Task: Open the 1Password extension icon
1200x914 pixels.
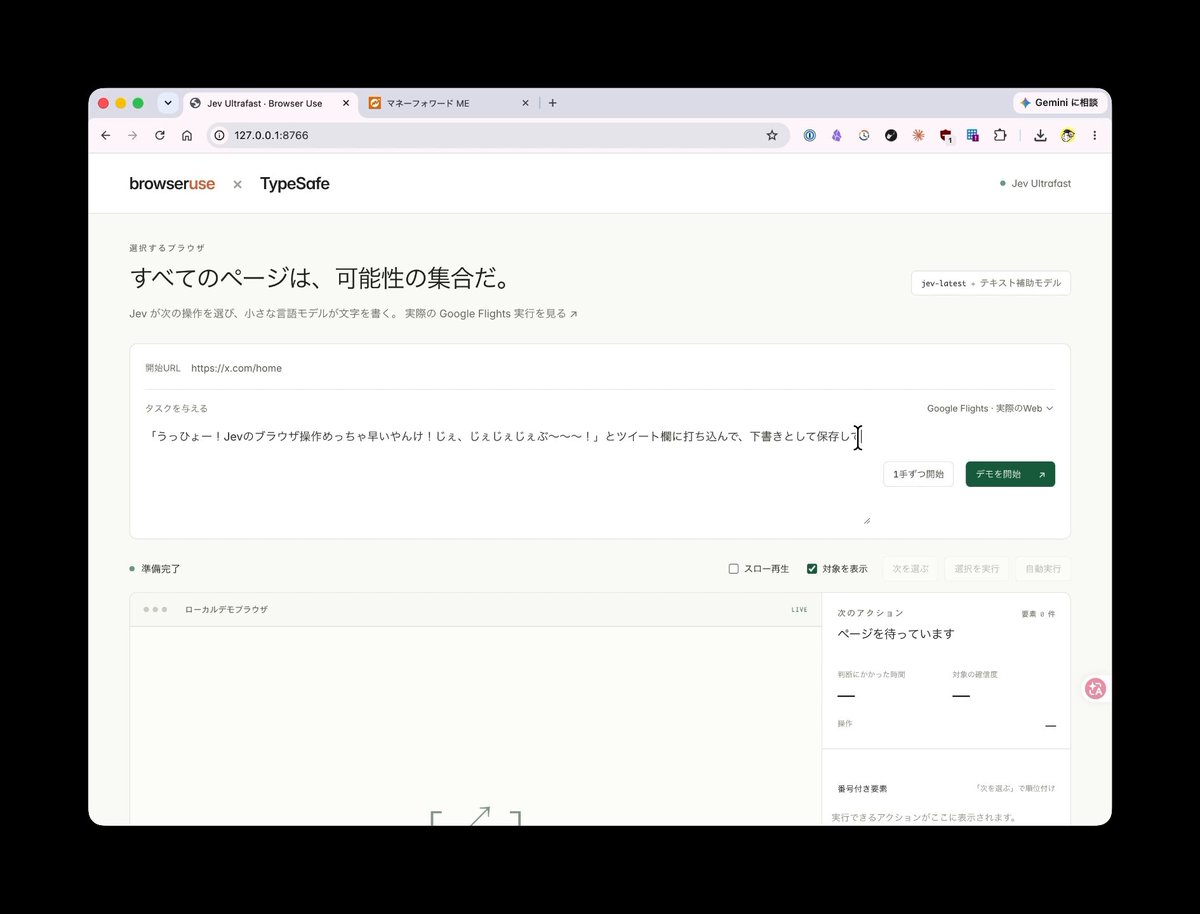Action: pos(810,135)
